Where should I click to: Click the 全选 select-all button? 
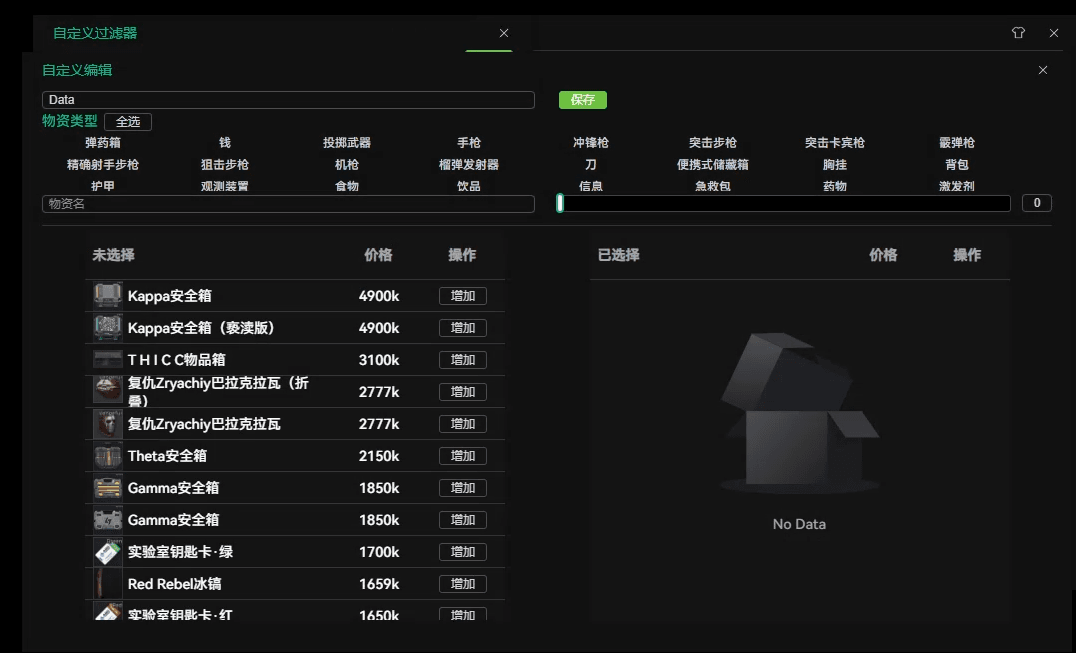(128, 122)
